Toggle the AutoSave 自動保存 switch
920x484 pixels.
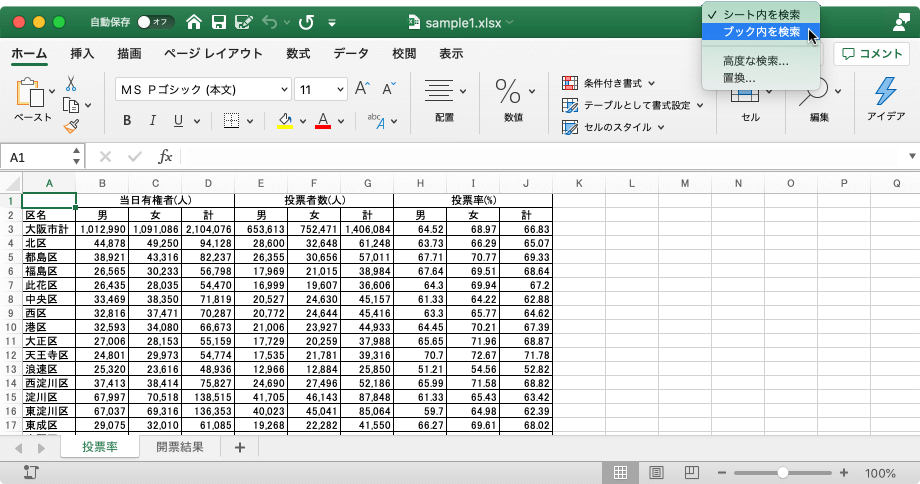click(156, 22)
